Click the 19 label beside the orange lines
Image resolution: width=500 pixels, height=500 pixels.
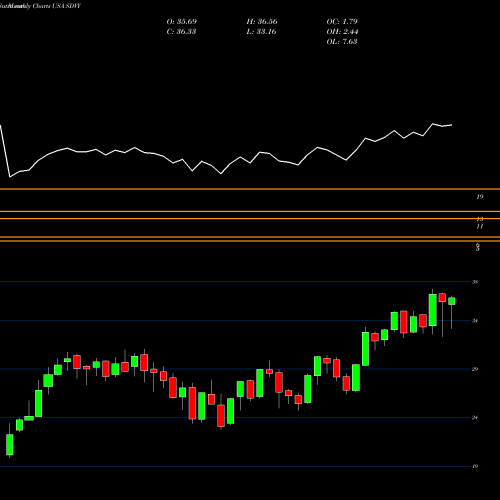point(480,197)
